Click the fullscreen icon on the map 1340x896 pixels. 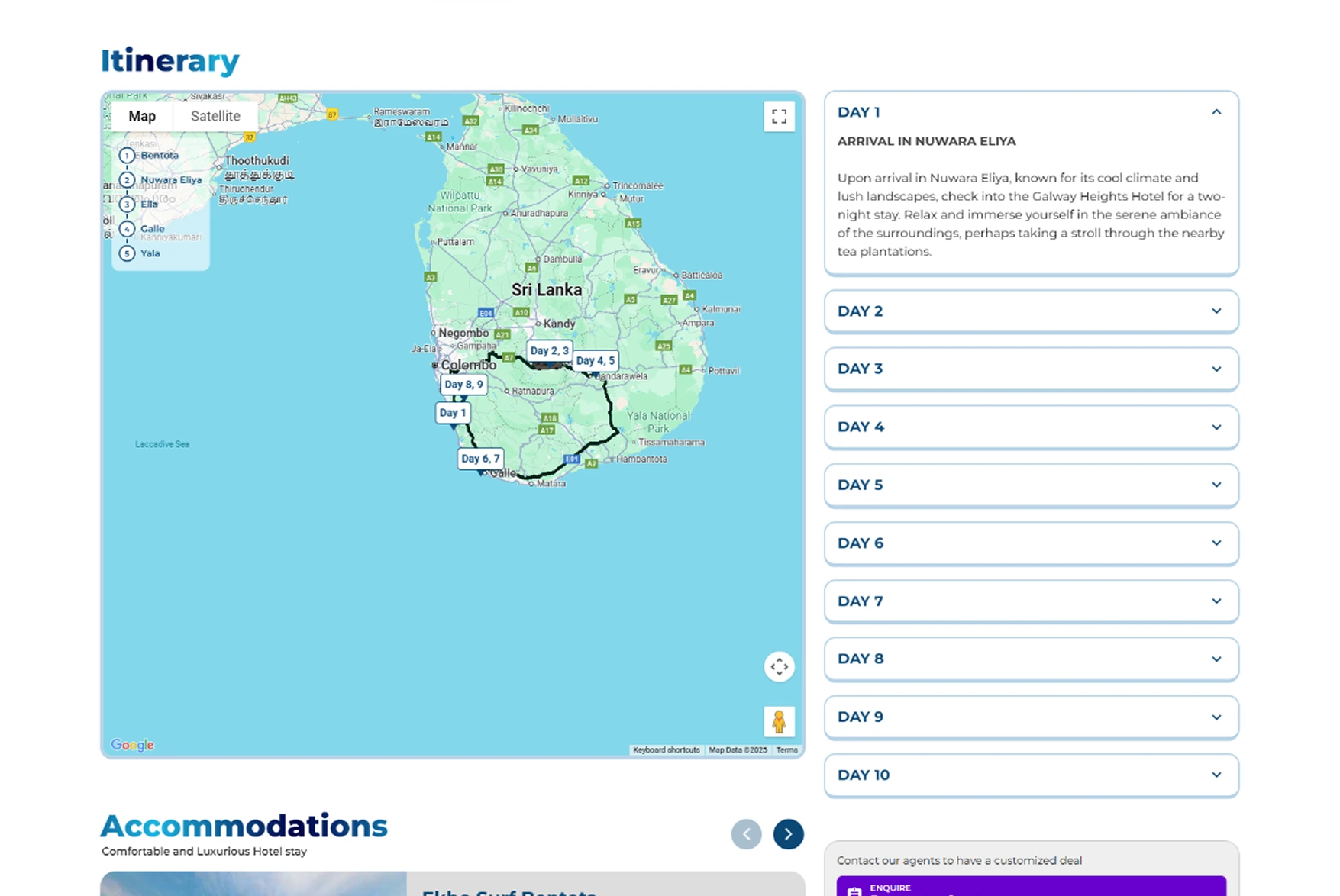tap(778, 116)
